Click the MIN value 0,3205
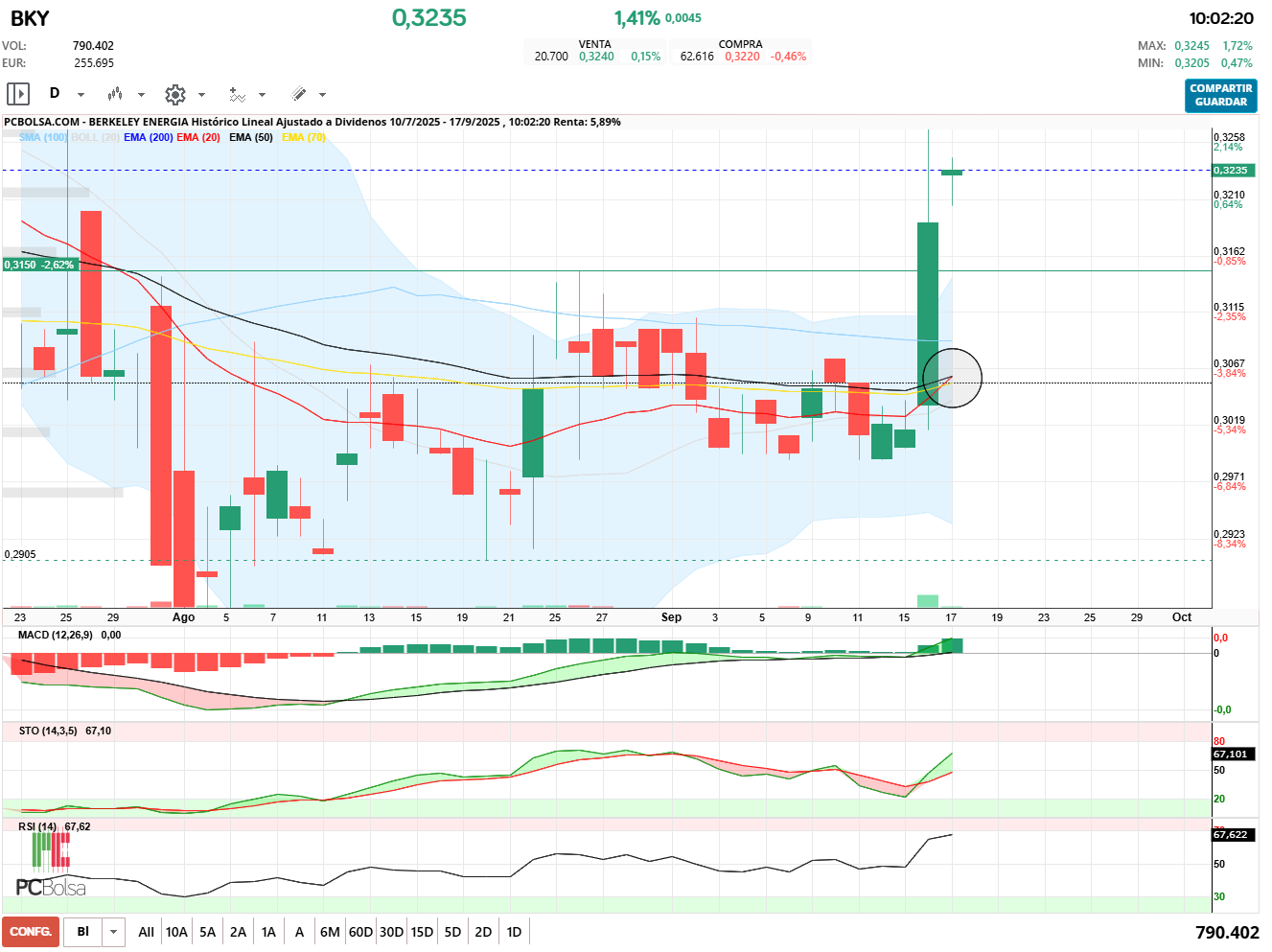 tap(1191, 63)
